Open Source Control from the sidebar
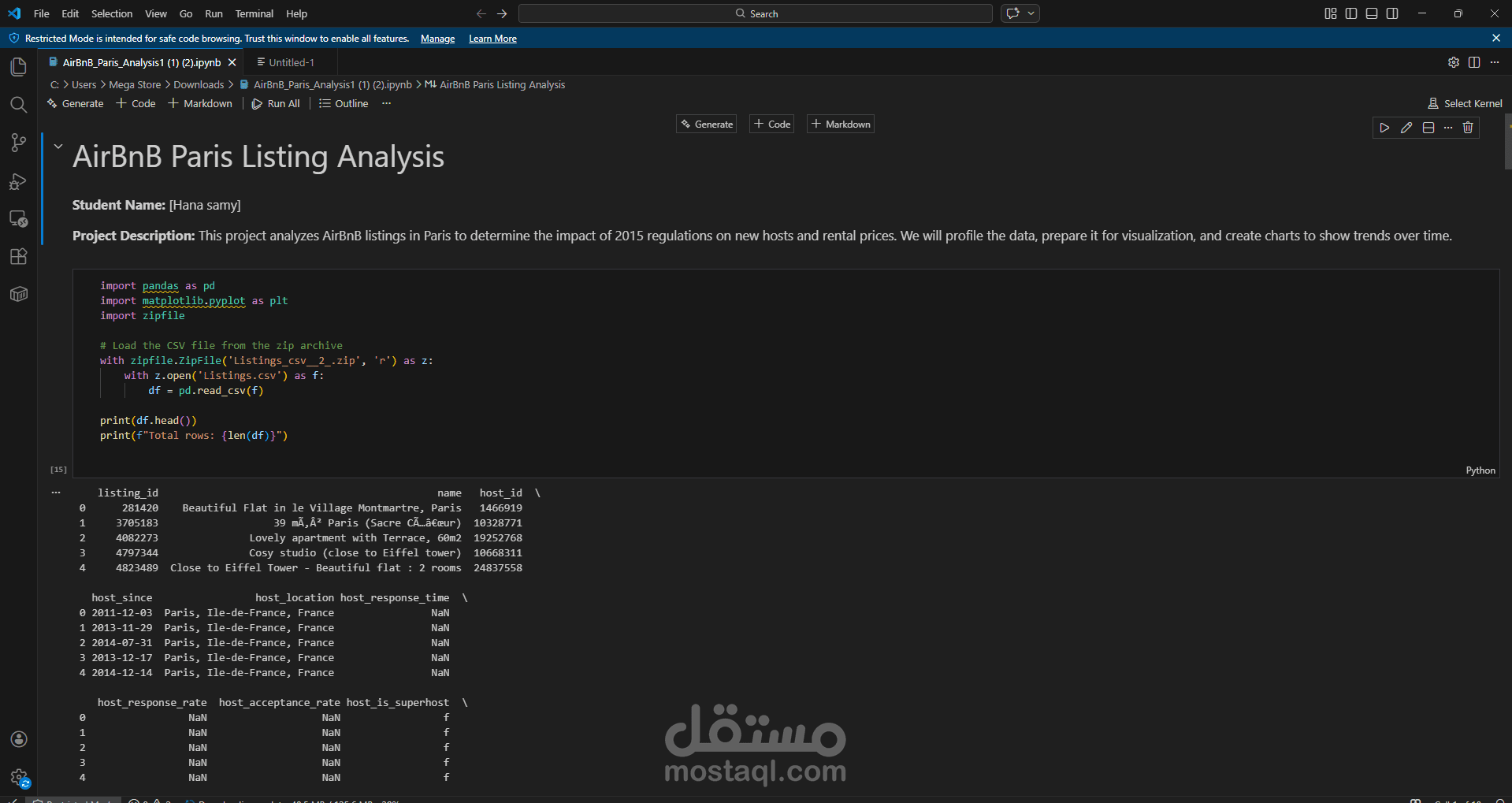1512x803 pixels. [x=18, y=143]
